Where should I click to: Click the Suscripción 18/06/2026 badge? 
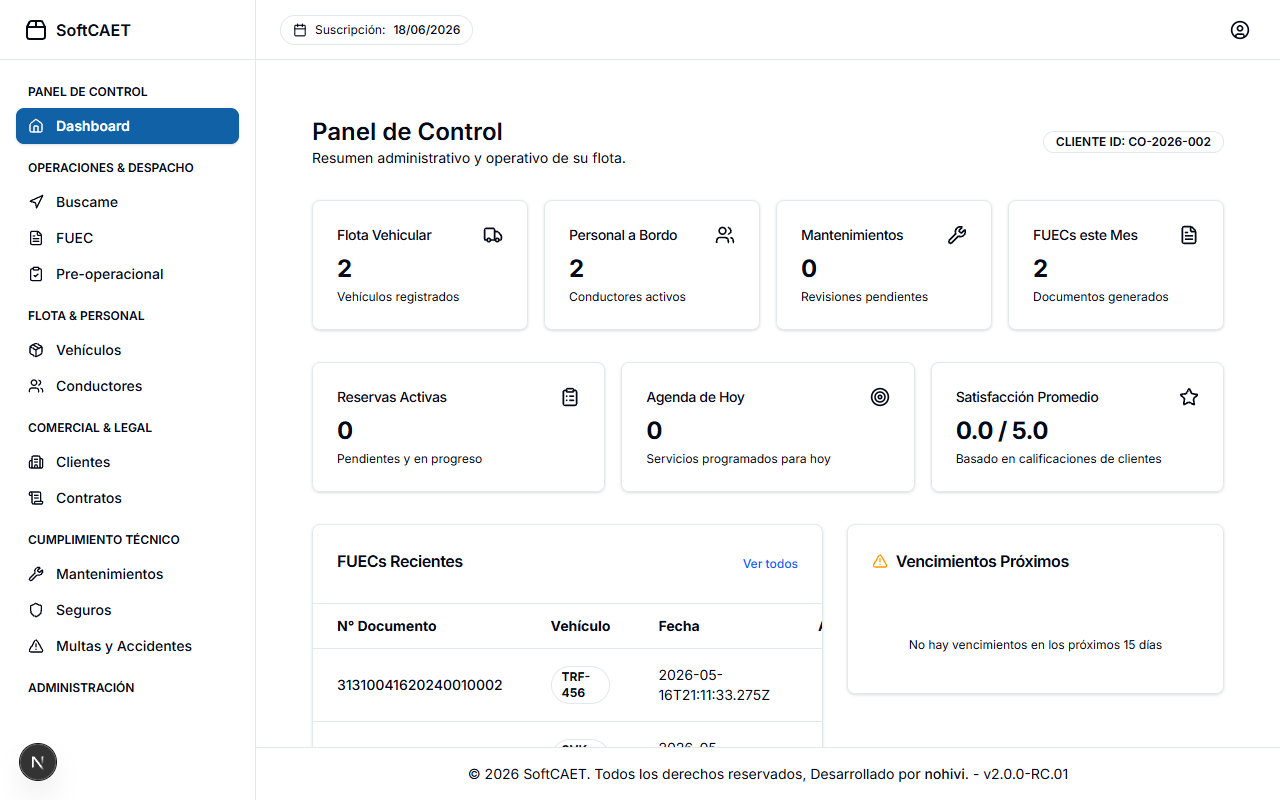tap(376, 30)
